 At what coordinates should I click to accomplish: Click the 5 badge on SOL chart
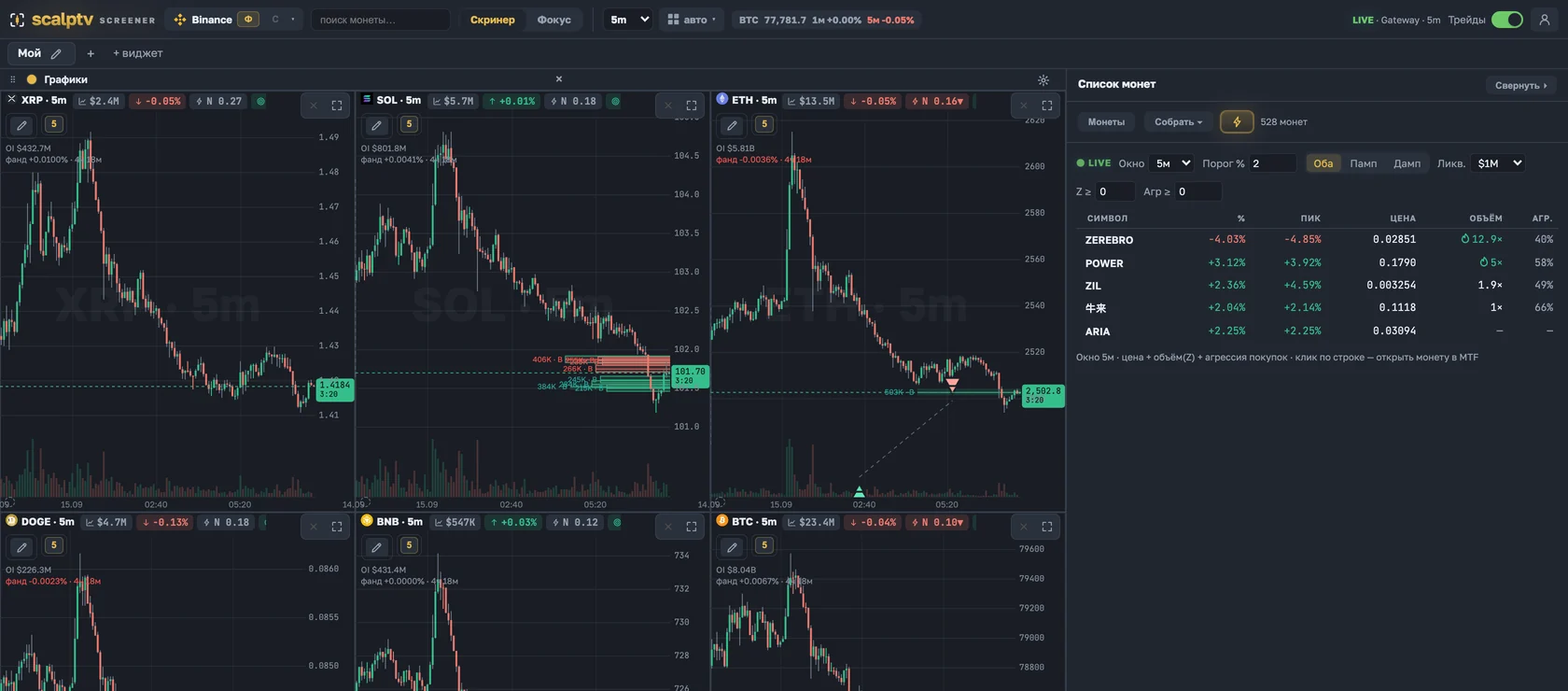[409, 124]
